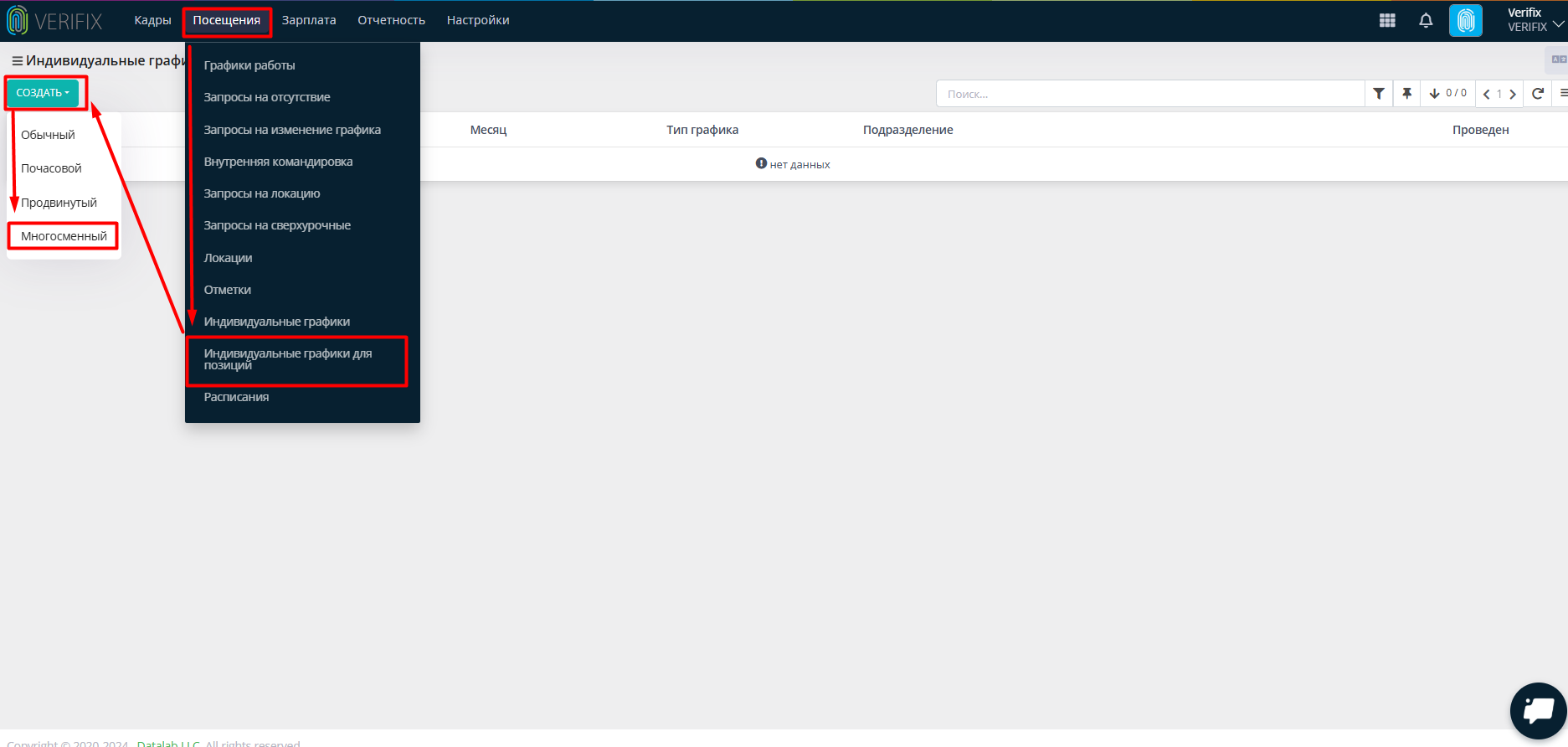Sort by Подразделение column header
Screen dimensions: 1568x747
point(908,130)
